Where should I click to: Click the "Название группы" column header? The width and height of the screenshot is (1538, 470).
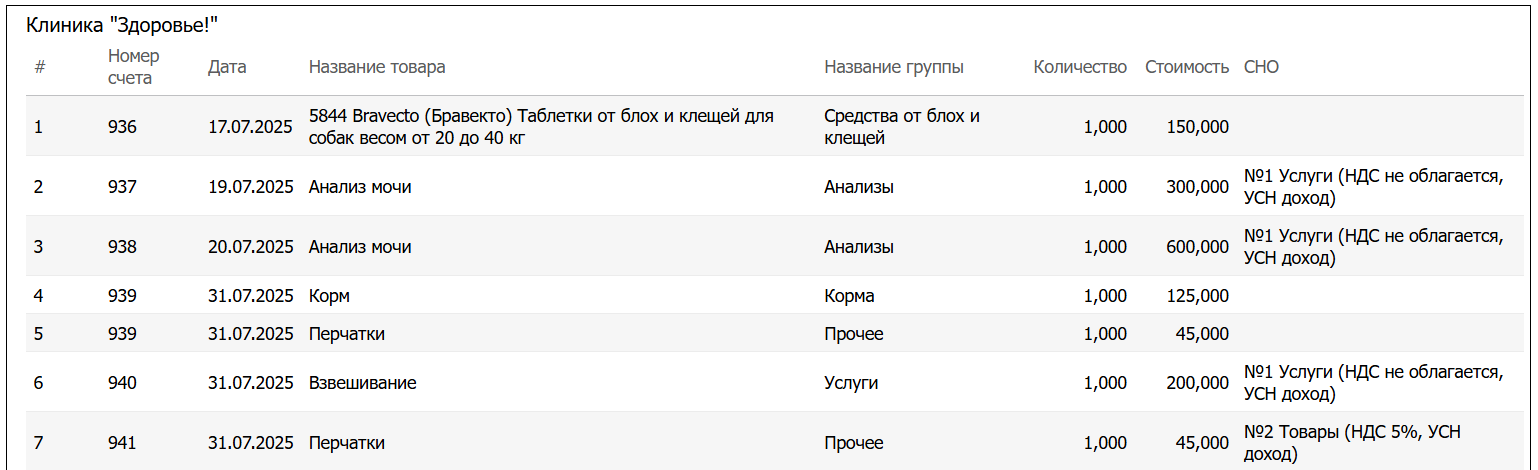pos(894,67)
